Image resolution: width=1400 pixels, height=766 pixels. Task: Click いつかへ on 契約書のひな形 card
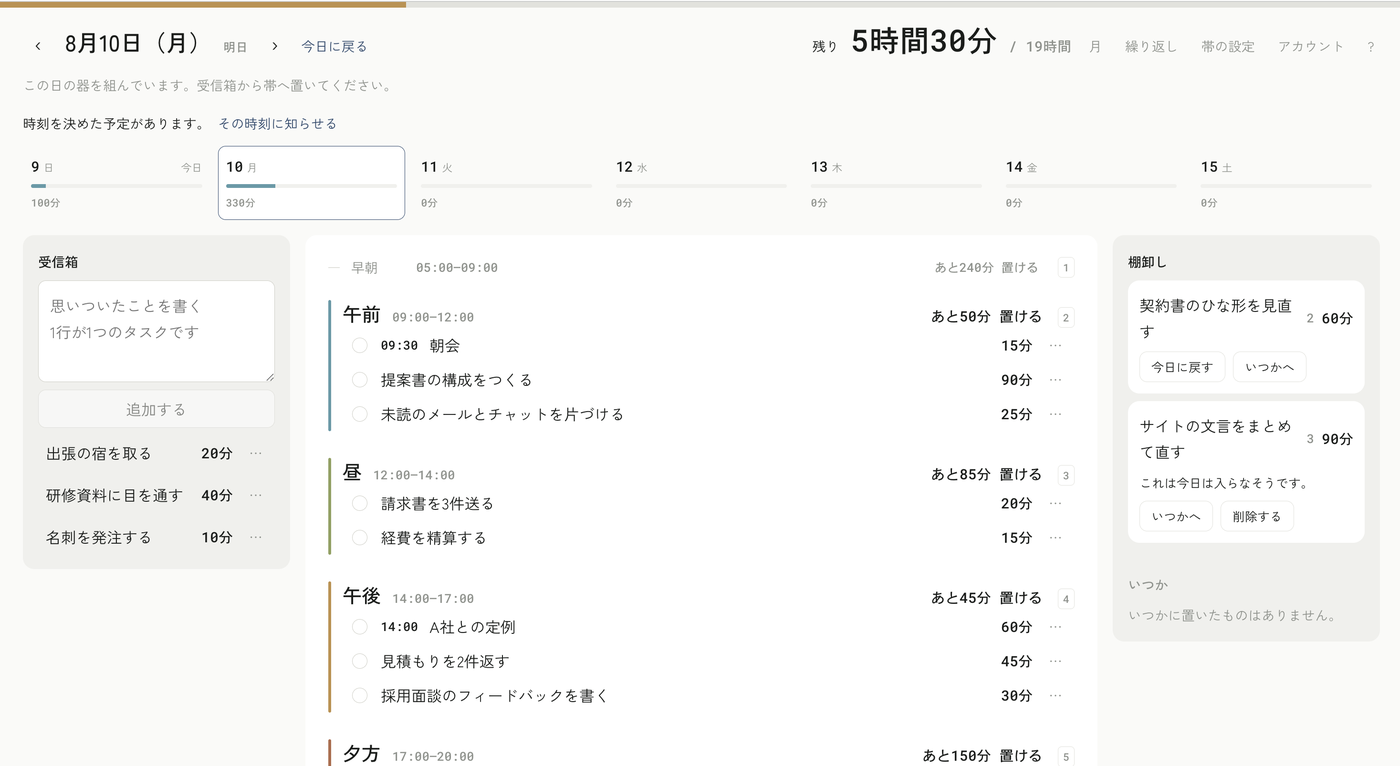coord(1270,367)
